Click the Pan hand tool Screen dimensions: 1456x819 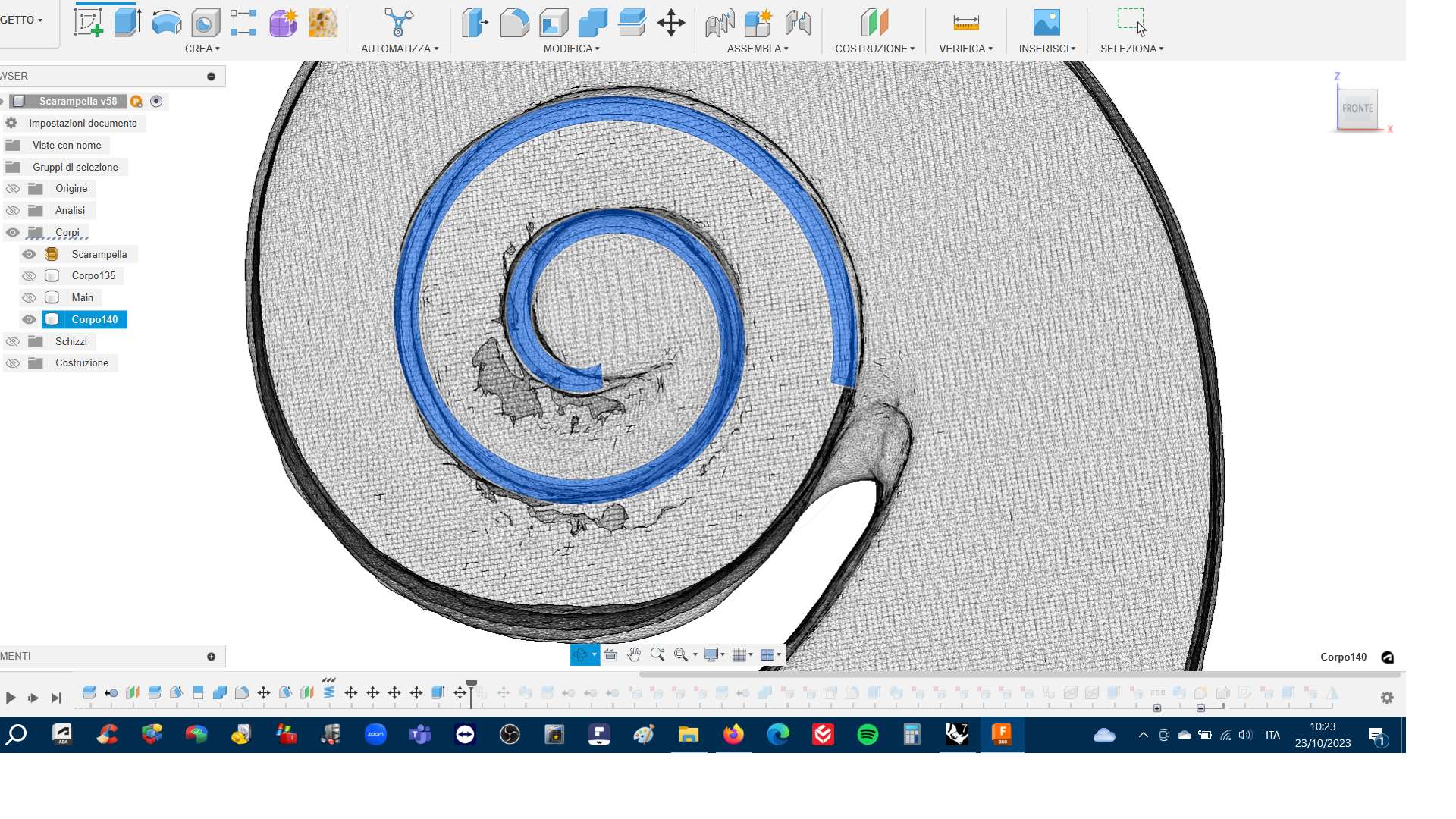[634, 655]
